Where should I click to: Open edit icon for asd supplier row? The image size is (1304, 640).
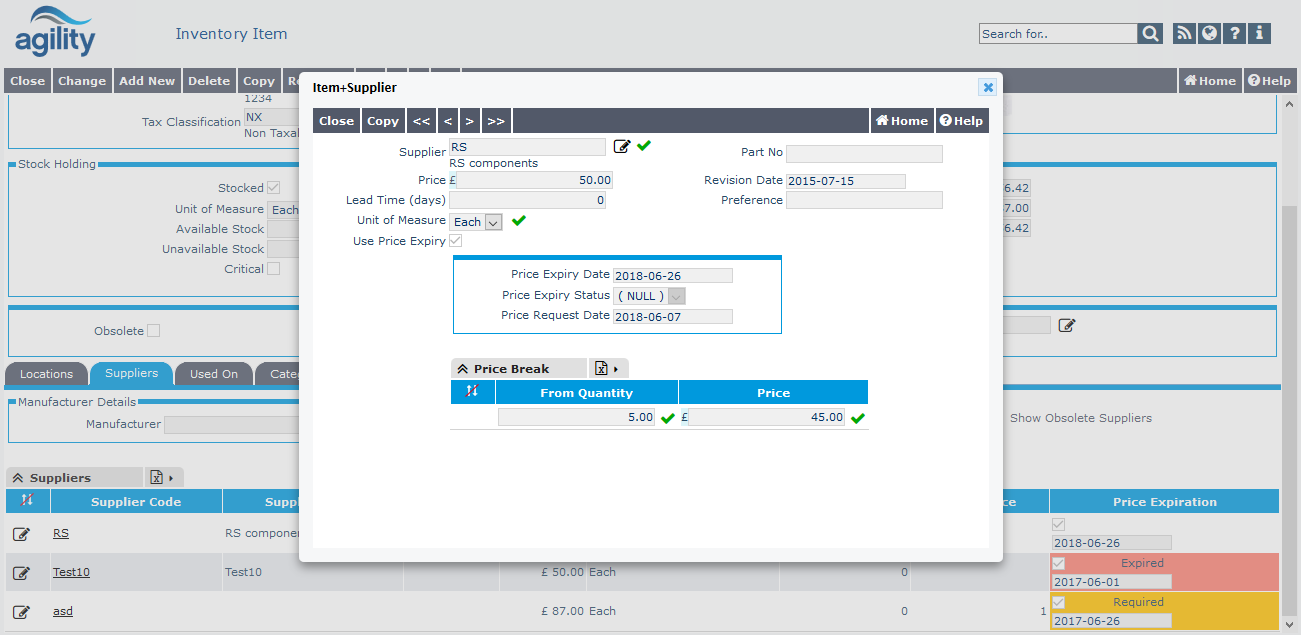click(21, 612)
